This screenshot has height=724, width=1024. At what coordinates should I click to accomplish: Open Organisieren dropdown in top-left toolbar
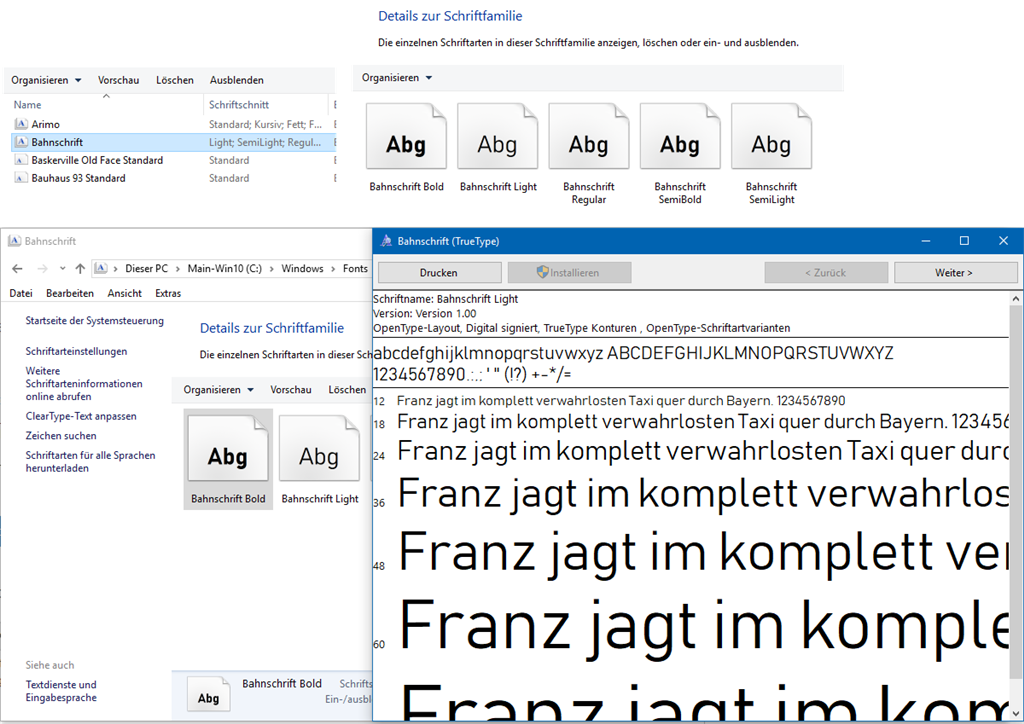(x=46, y=80)
